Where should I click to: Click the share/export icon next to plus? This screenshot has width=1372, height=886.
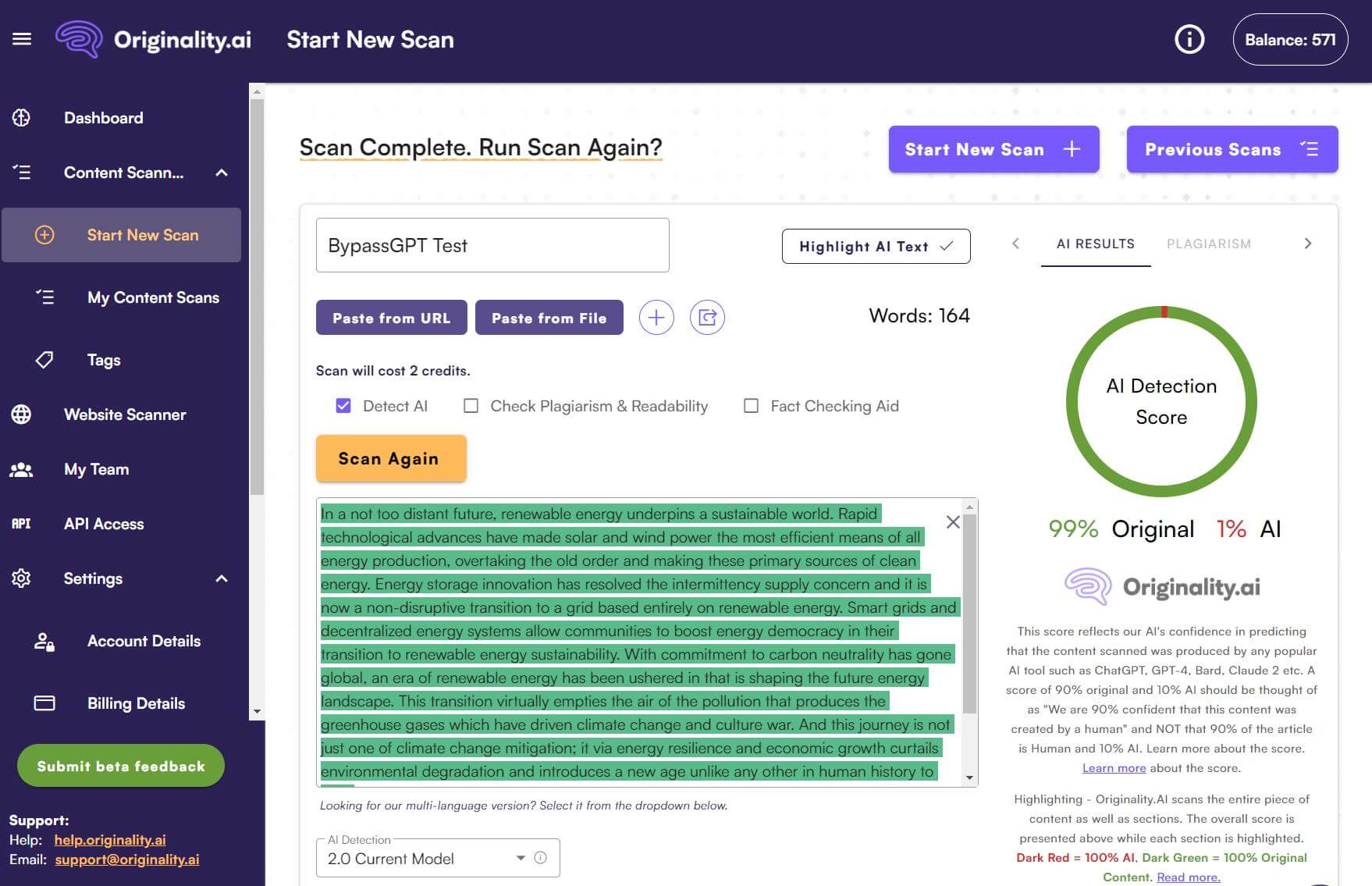click(707, 318)
